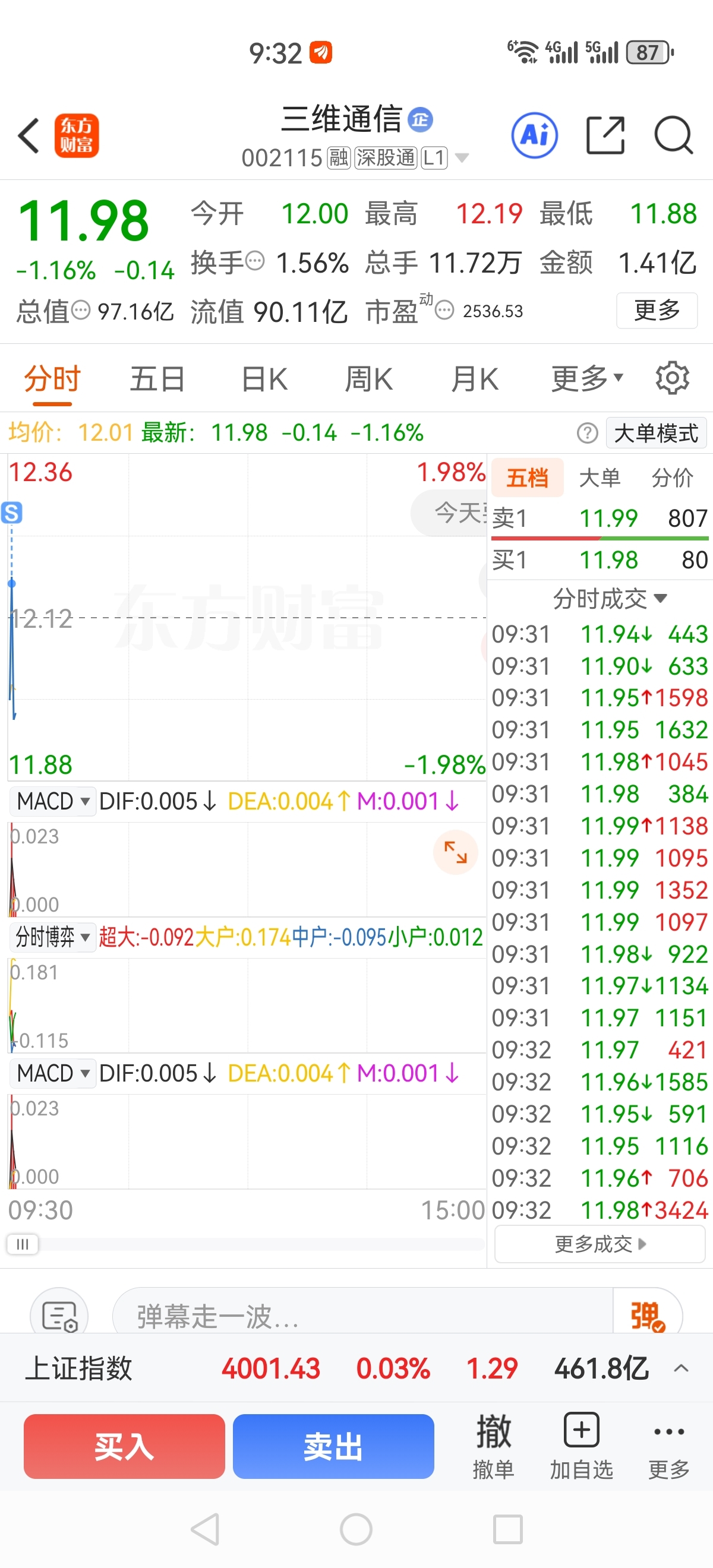
Task: Open the second MACD indicator dropdown
Action: coord(52,1073)
